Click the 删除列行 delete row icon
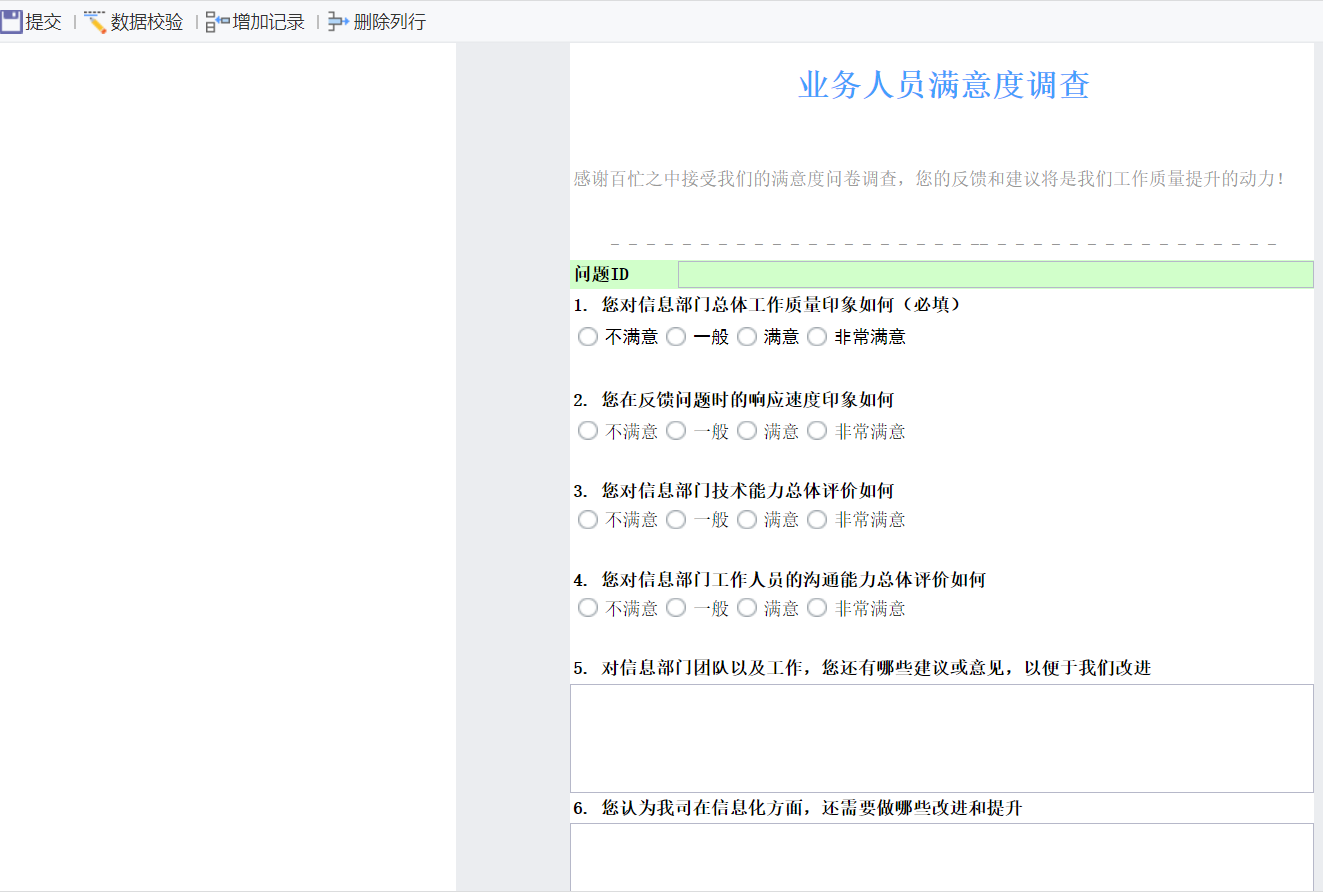Image resolution: width=1323 pixels, height=893 pixels. (x=338, y=21)
